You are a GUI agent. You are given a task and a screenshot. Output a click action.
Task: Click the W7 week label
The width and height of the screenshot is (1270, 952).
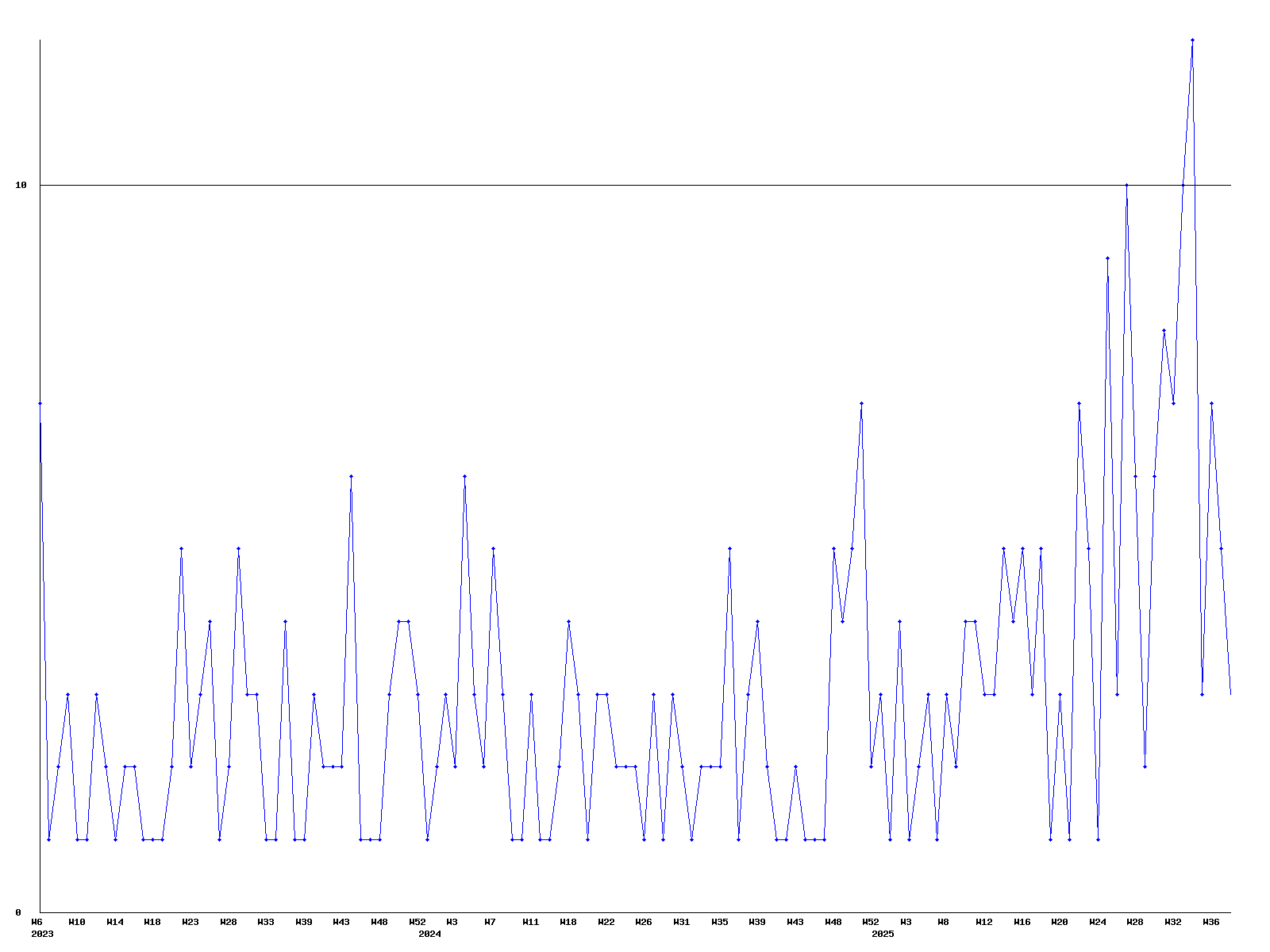(490, 922)
